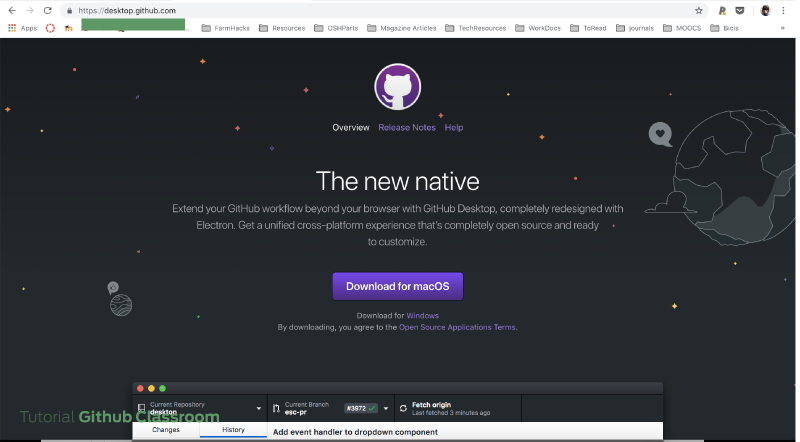Follow the Windows download link

point(422,315)
